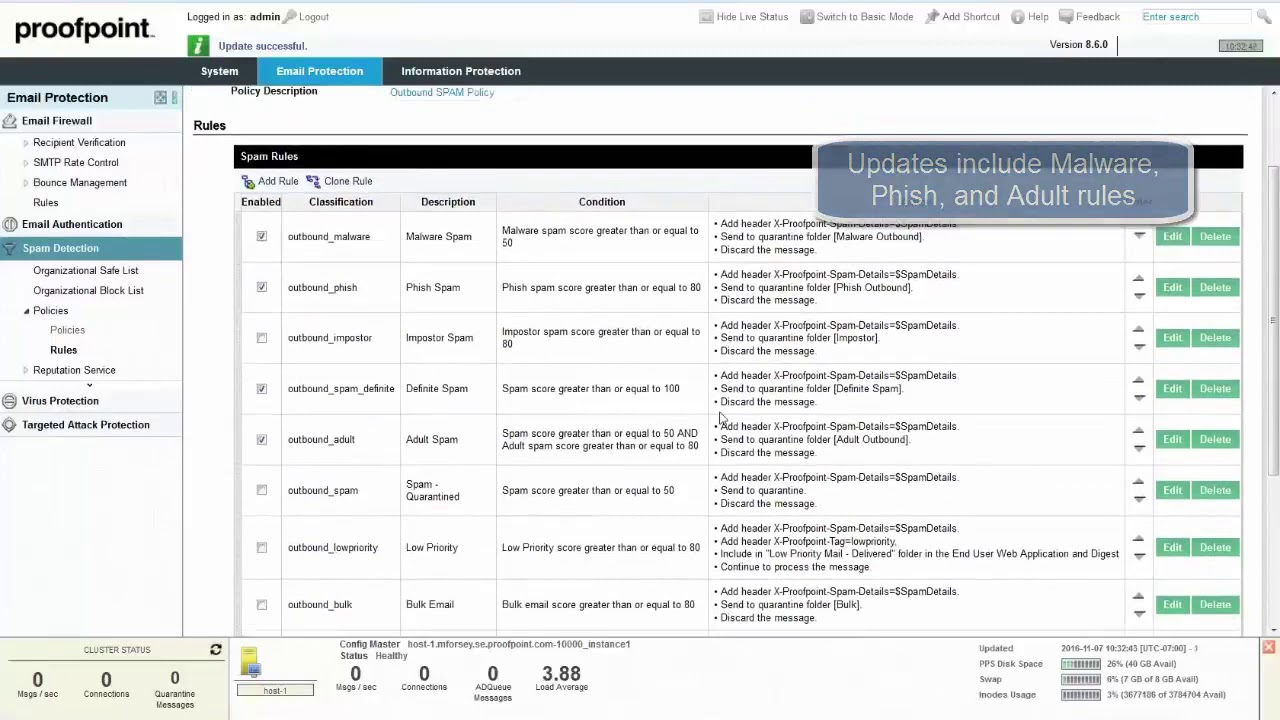Edit the outbound_impostor rule
The image size is (1280, 720).
click(1172, 338)
